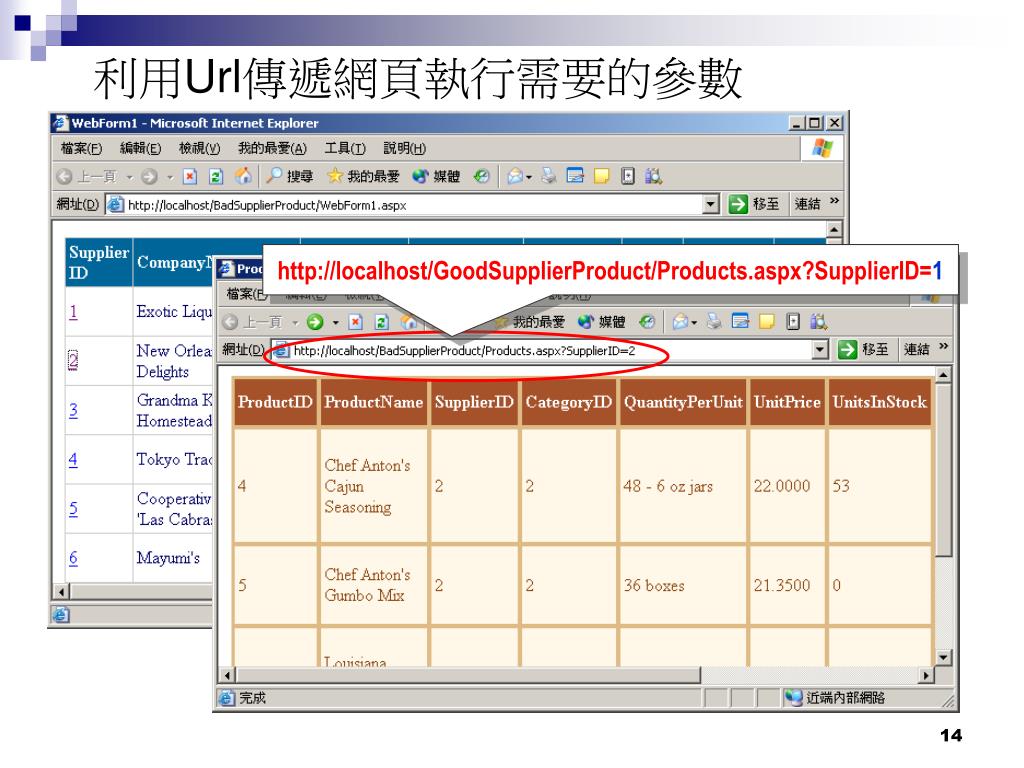Click Refresh icon in WebForm1 window toolbar
1024x768 pixels.
pyautogui.click(x=216, y=176)
